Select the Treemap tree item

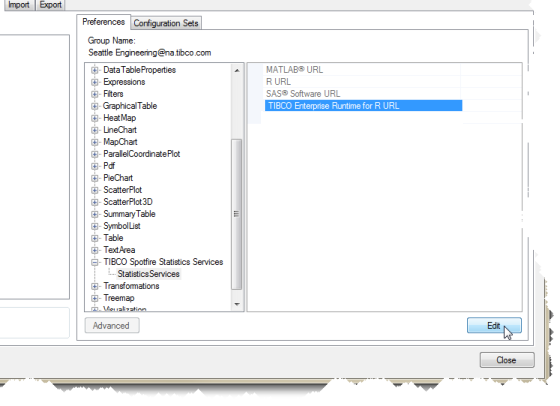[119, 298]
